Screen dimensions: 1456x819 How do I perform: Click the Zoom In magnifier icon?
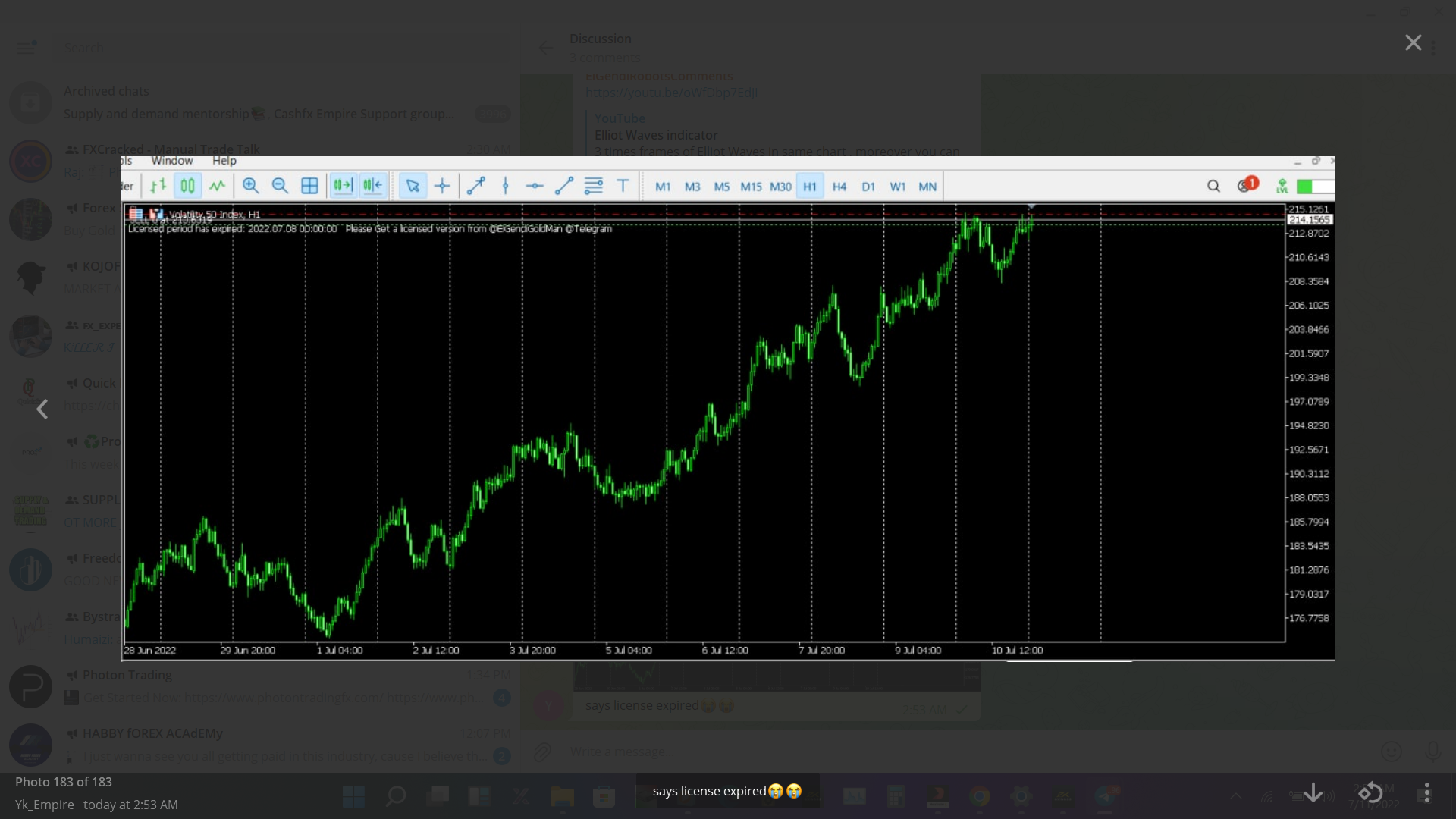point(250,186)
